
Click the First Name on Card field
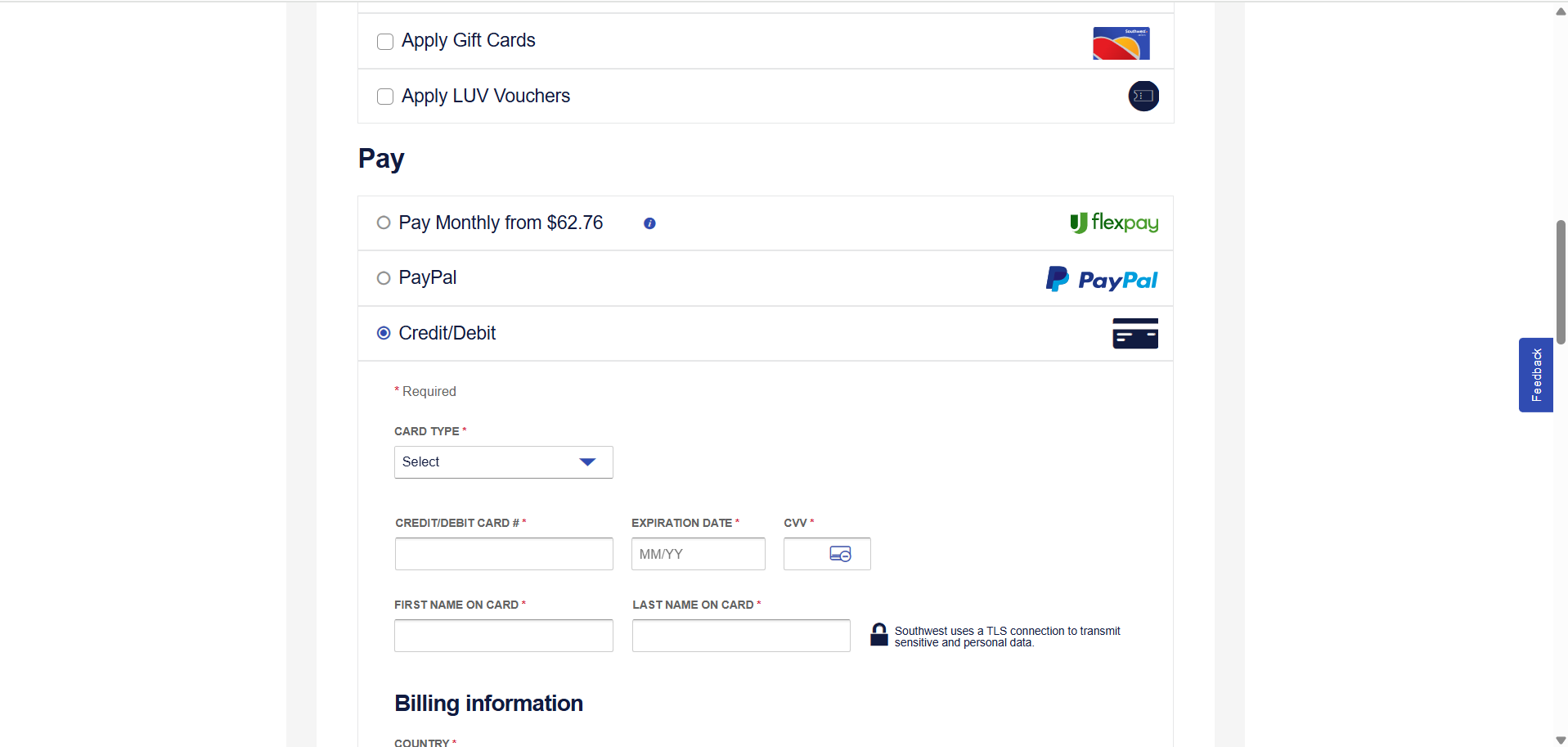tap(503, 636)
